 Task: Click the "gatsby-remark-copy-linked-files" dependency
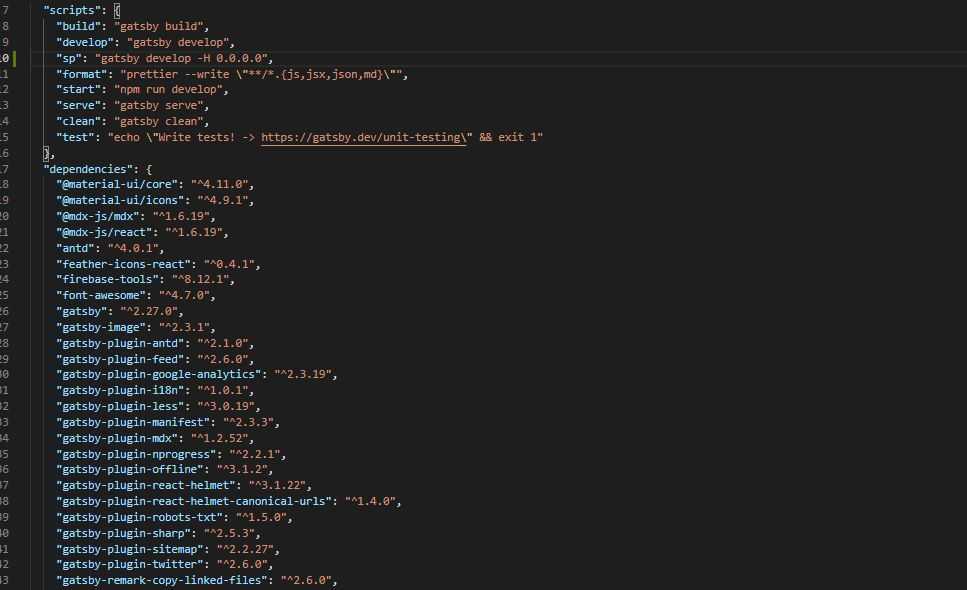click(162, 580)
